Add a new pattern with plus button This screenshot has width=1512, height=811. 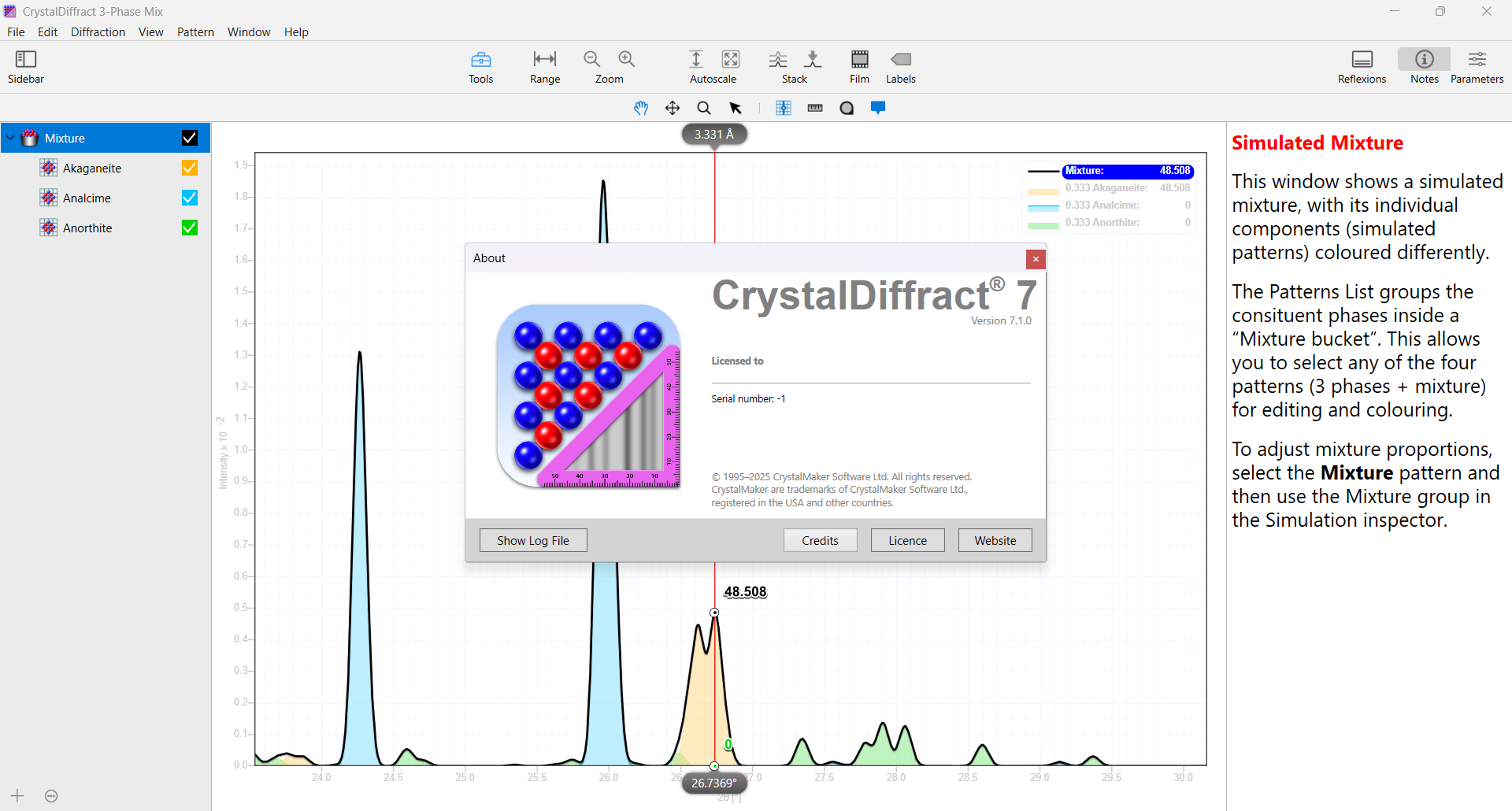[17, 796]
